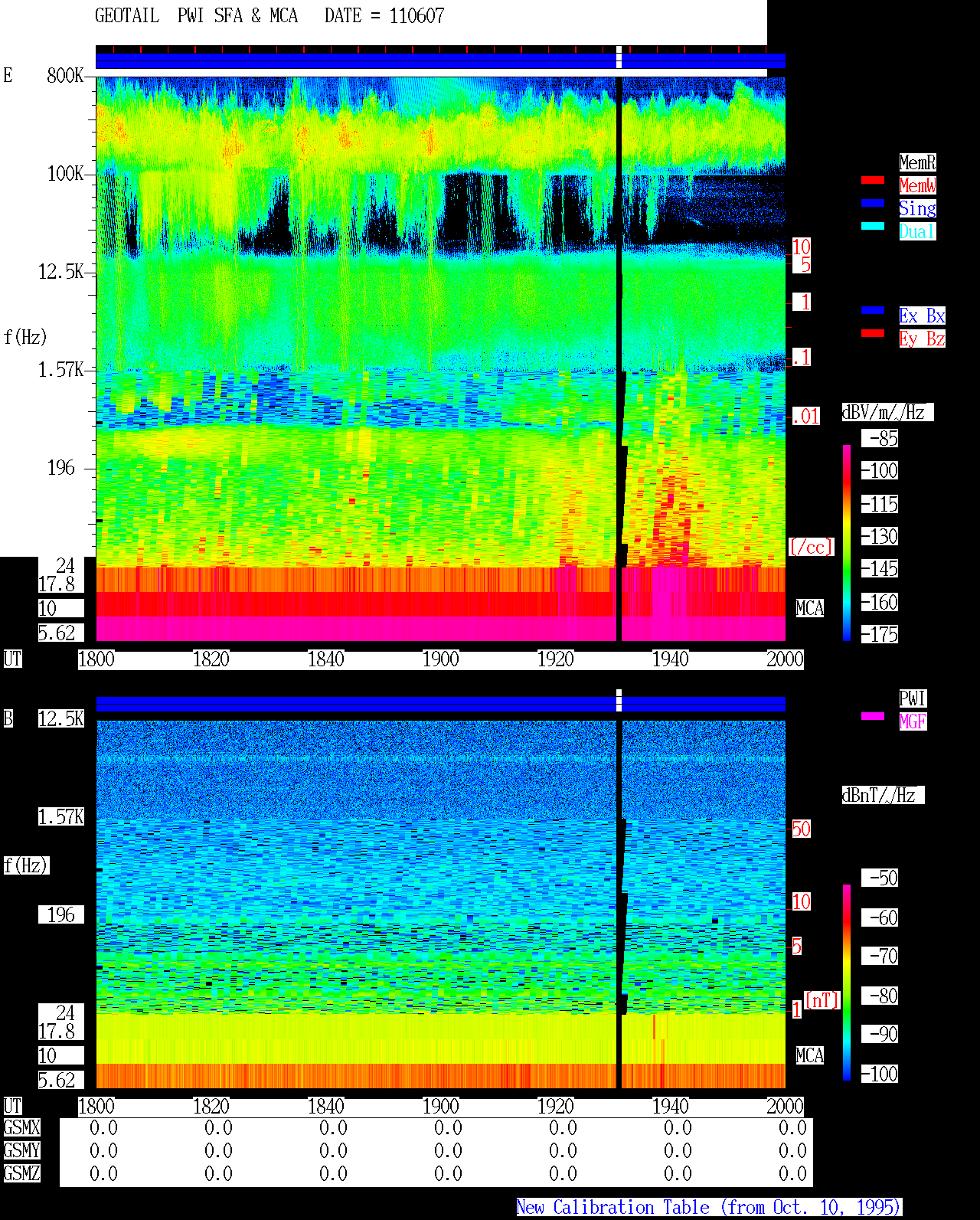Click the magenta MGF legend swatch
980x1220 pixels.
[x=873, y=716]
